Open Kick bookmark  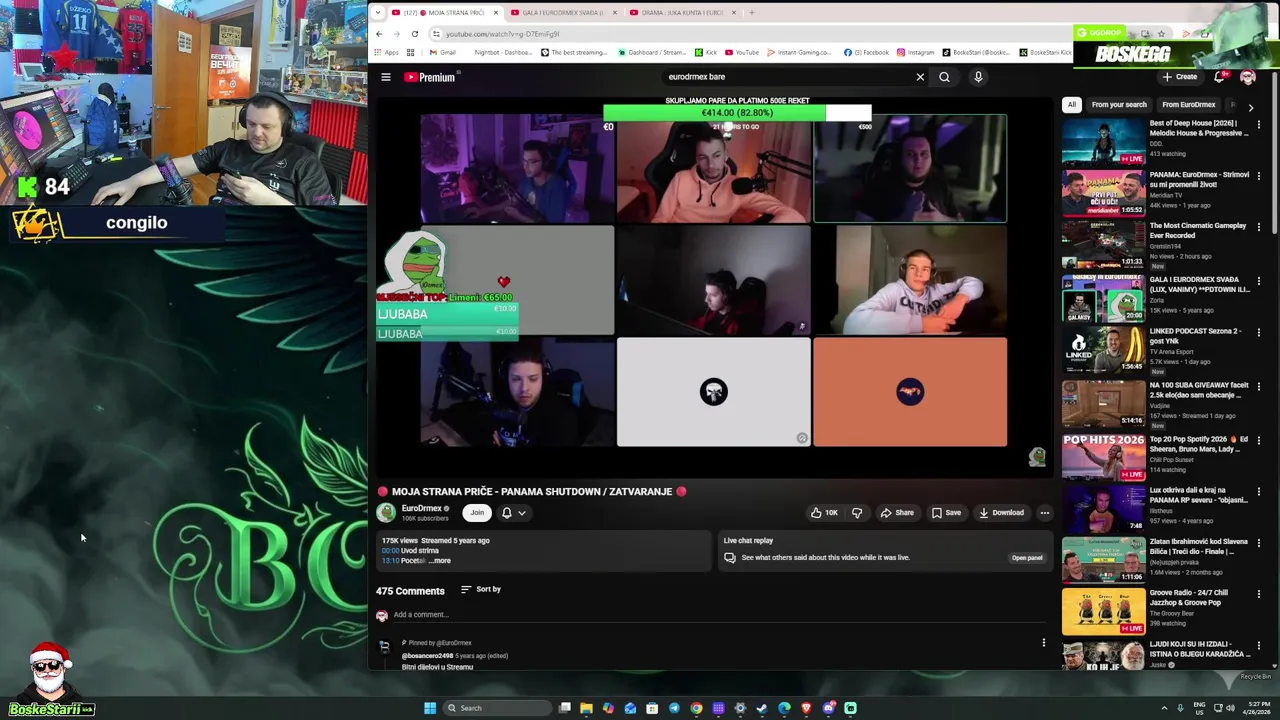[x=706, y=52]
